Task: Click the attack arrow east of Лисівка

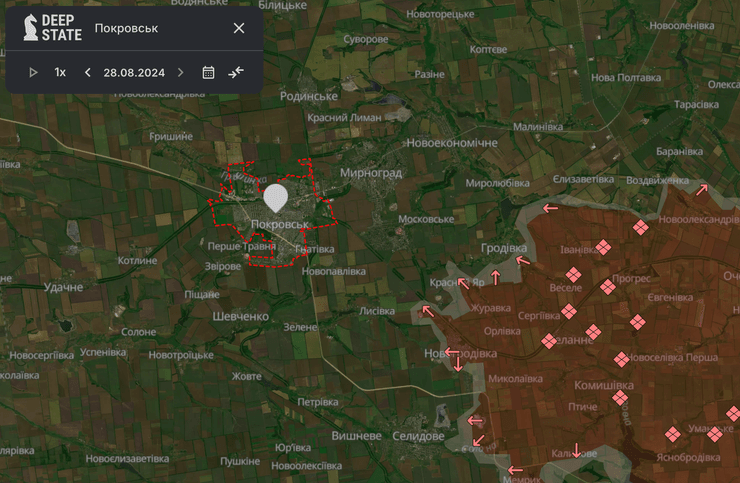Action: pyautogui.click(x=428, y=311)
